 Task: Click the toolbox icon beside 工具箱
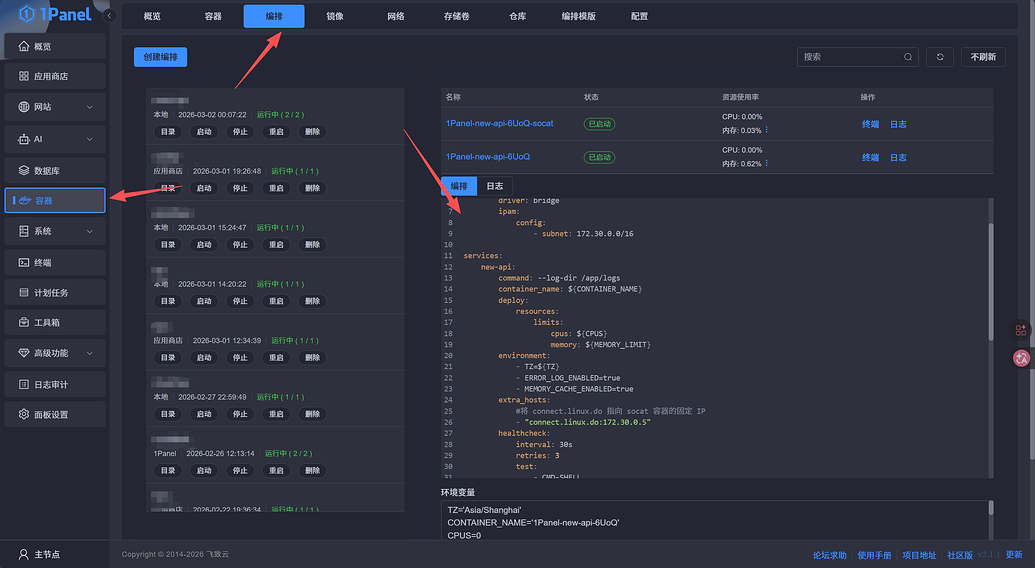[x=24, y=323]
